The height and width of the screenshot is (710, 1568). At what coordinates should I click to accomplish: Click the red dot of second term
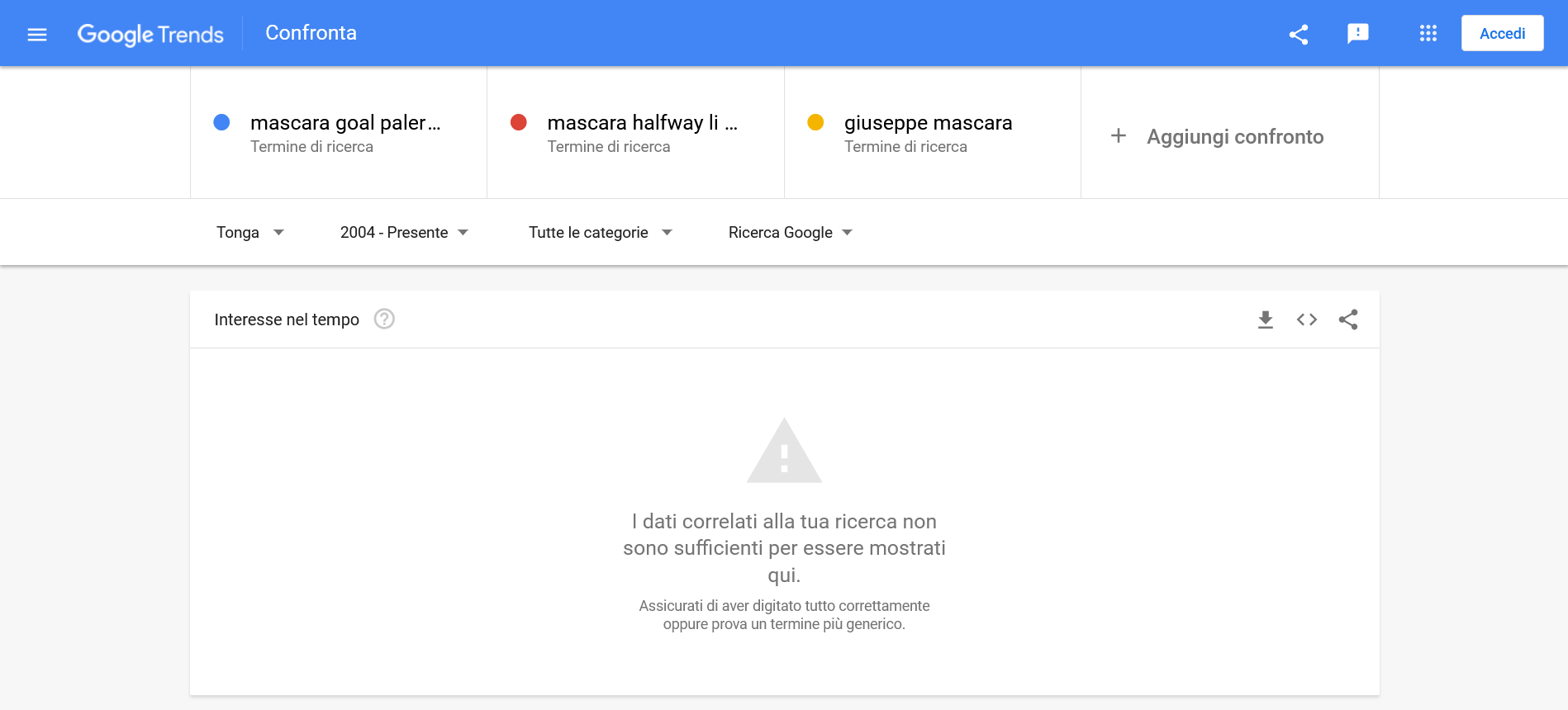[519, 122]
